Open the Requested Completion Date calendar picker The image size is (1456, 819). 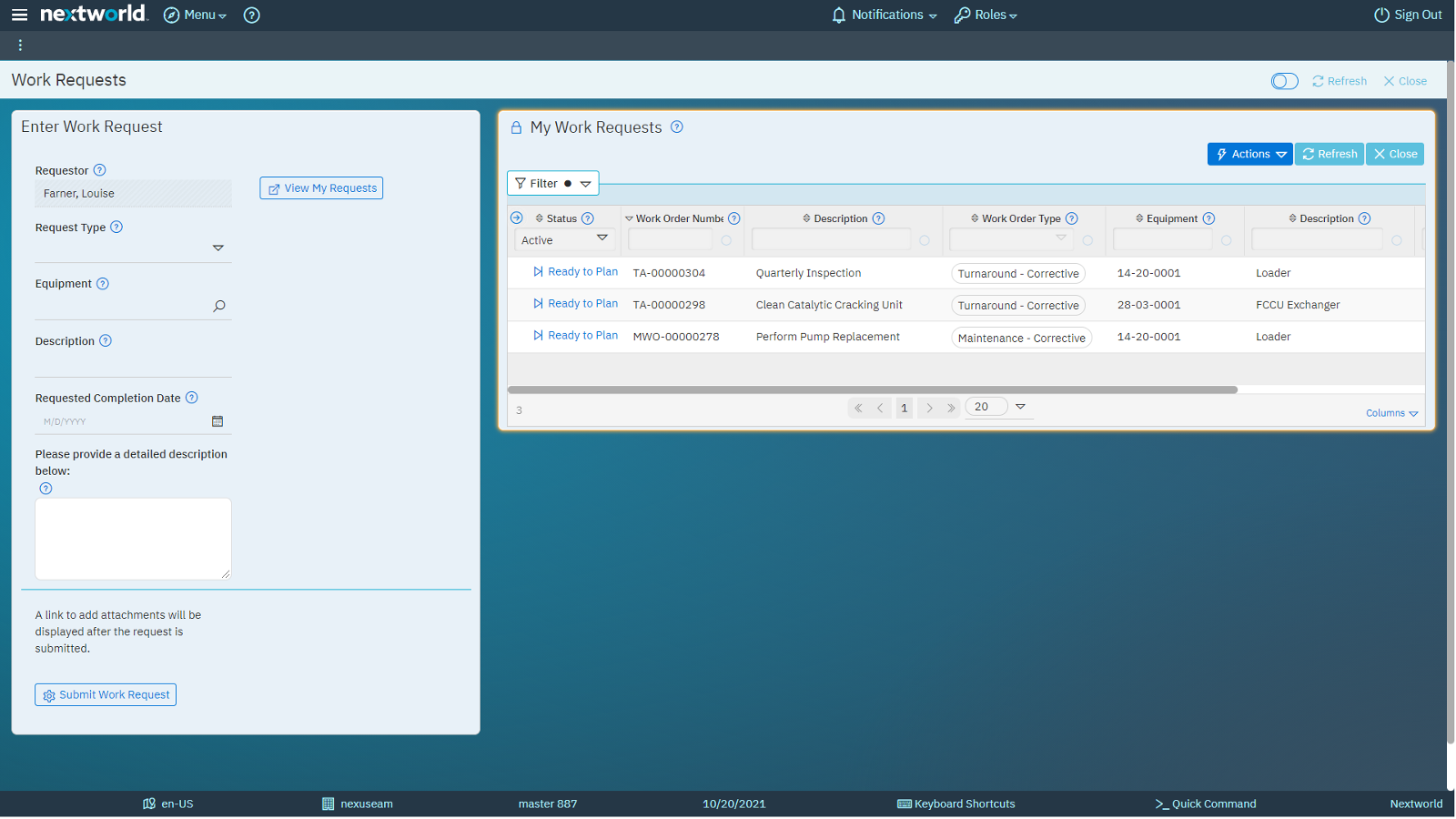[x=217, y=421]
